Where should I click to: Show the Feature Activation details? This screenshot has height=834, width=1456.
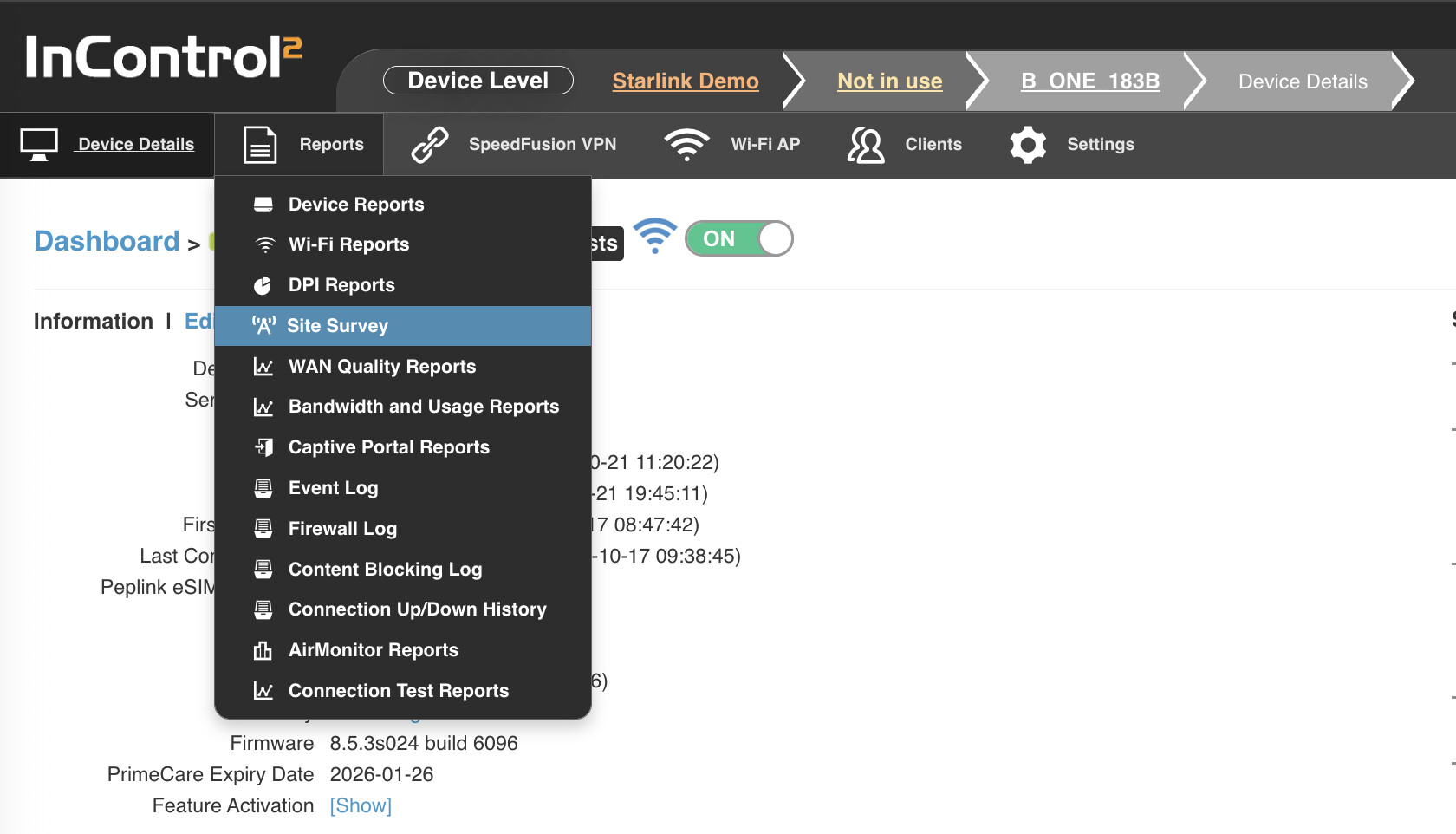click(361, 805)
